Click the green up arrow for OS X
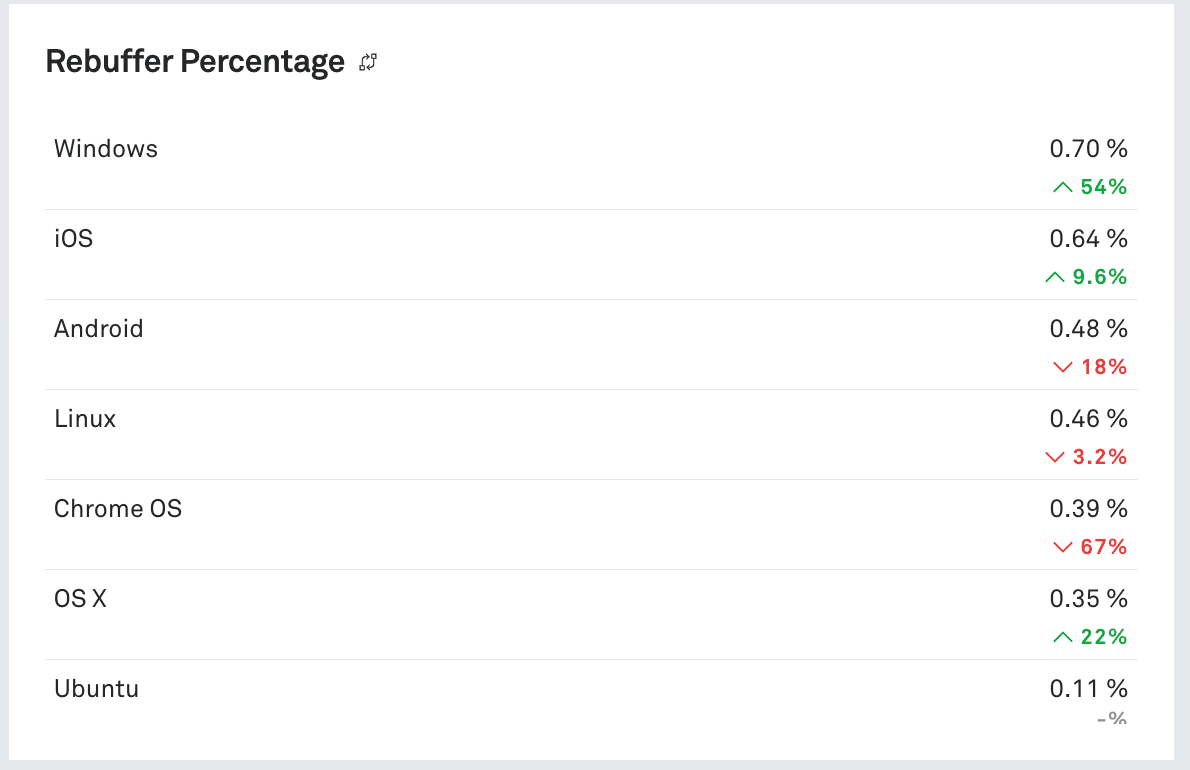 click(x=1062, y=637)
